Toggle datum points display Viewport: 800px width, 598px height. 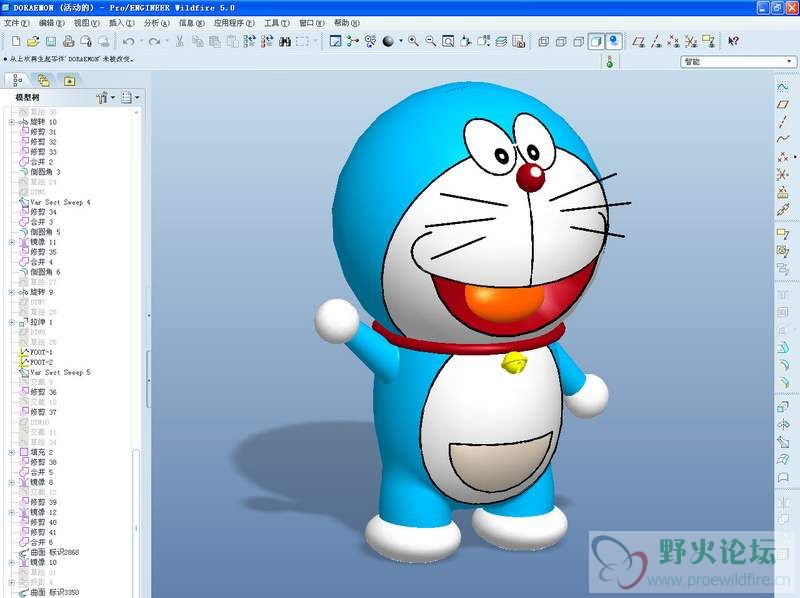click(673, 41)
